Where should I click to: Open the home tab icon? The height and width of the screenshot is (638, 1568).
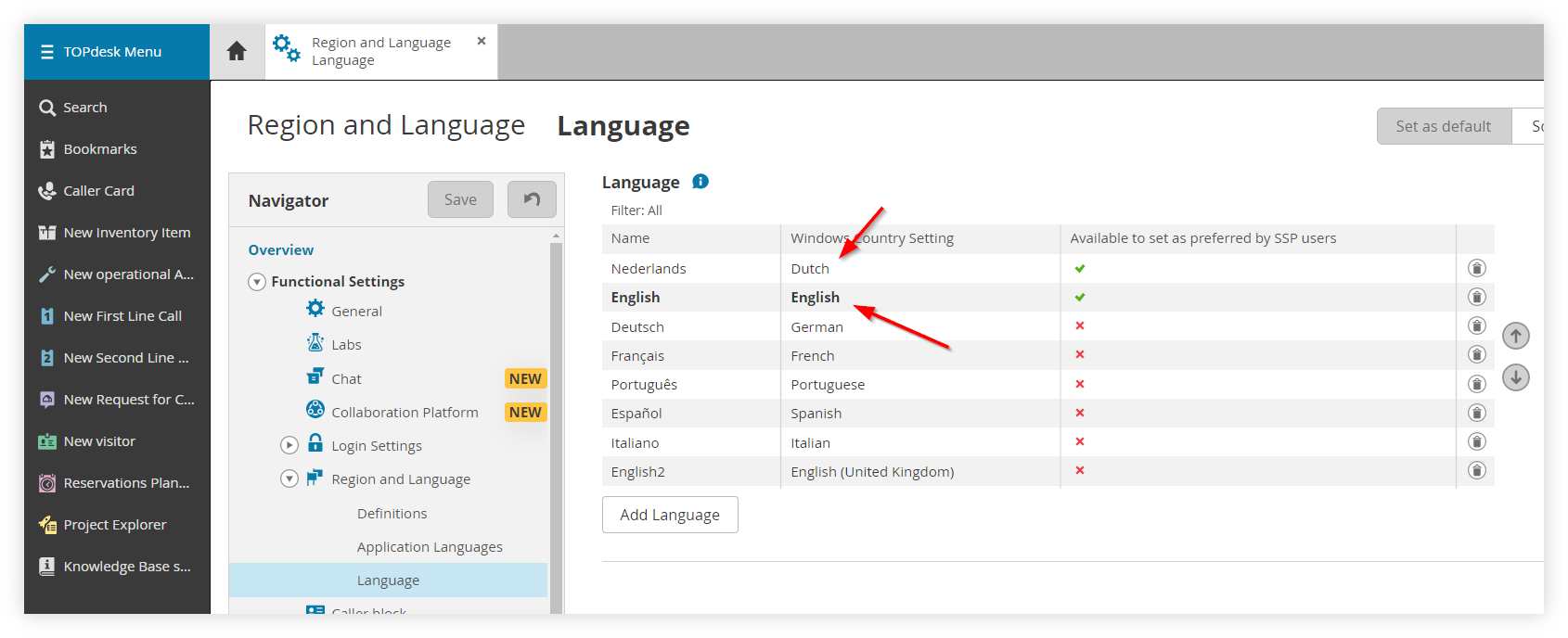(237, 51)
